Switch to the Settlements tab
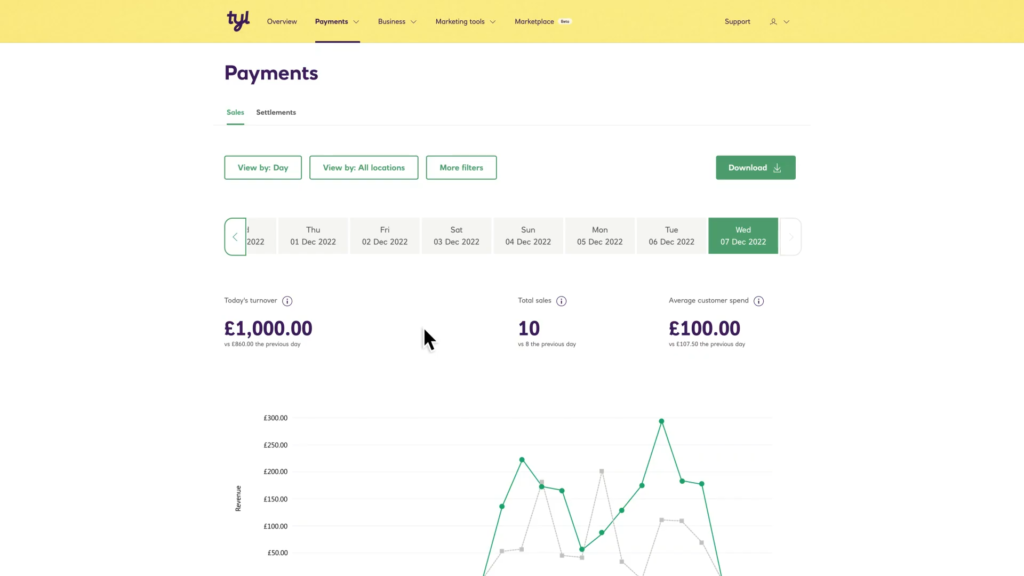1024x576 pixels. pyautogui.click(x=276, y=112)
